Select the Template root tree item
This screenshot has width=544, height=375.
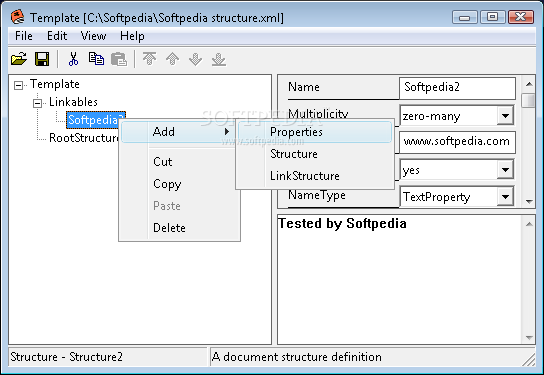pyautogui.click(x=54, y=84)
